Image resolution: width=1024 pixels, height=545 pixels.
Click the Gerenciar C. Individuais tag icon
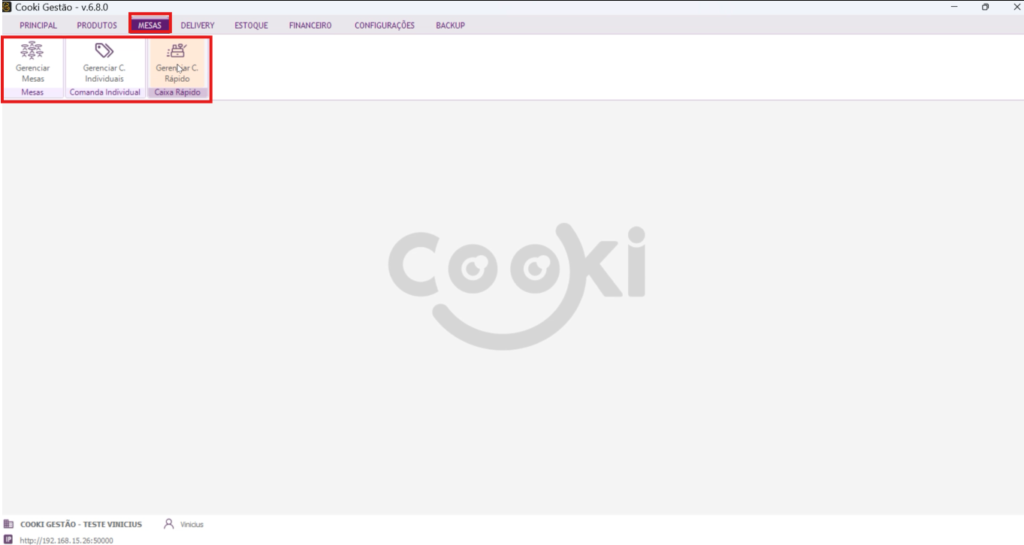pyautogui.click(x=104, y=51)
